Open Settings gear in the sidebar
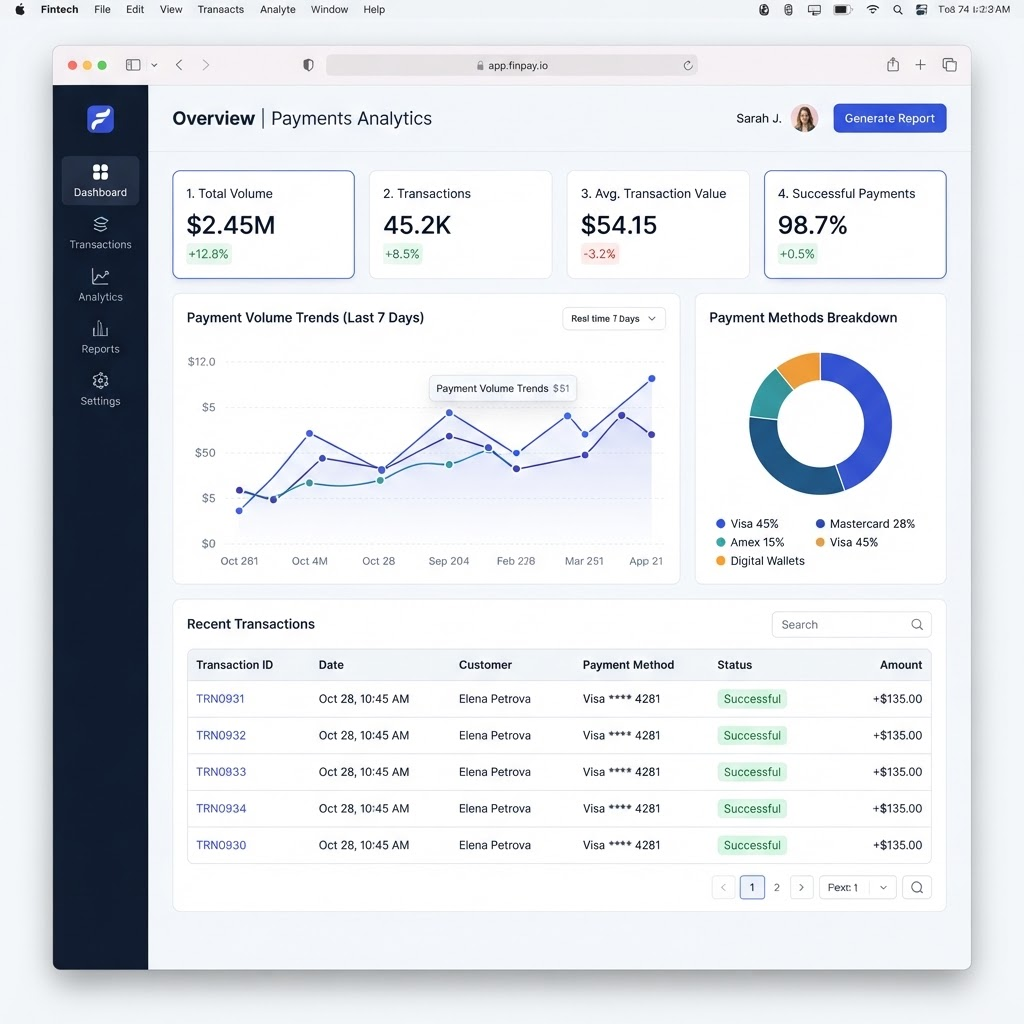Image resolution: width=1024 pixels, height=1024 pixels. pos(101,390)
